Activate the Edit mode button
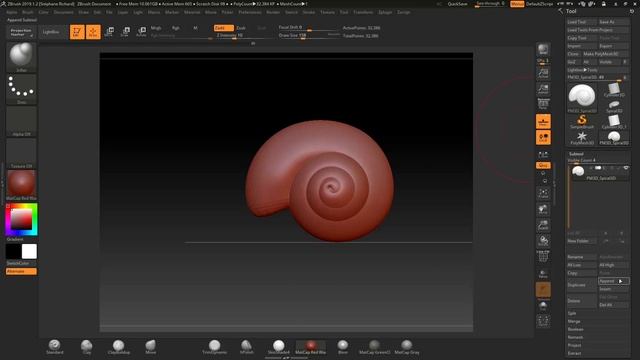Screen dimensions: 640x360 pyautogui.click(x=77, y=32)
